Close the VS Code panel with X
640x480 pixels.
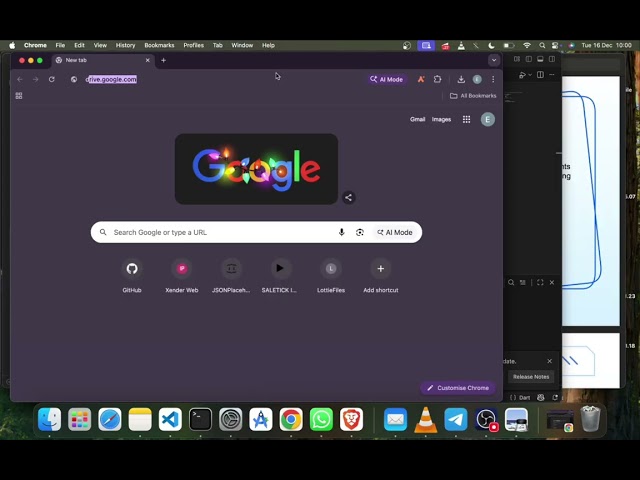tap(552, 282)
